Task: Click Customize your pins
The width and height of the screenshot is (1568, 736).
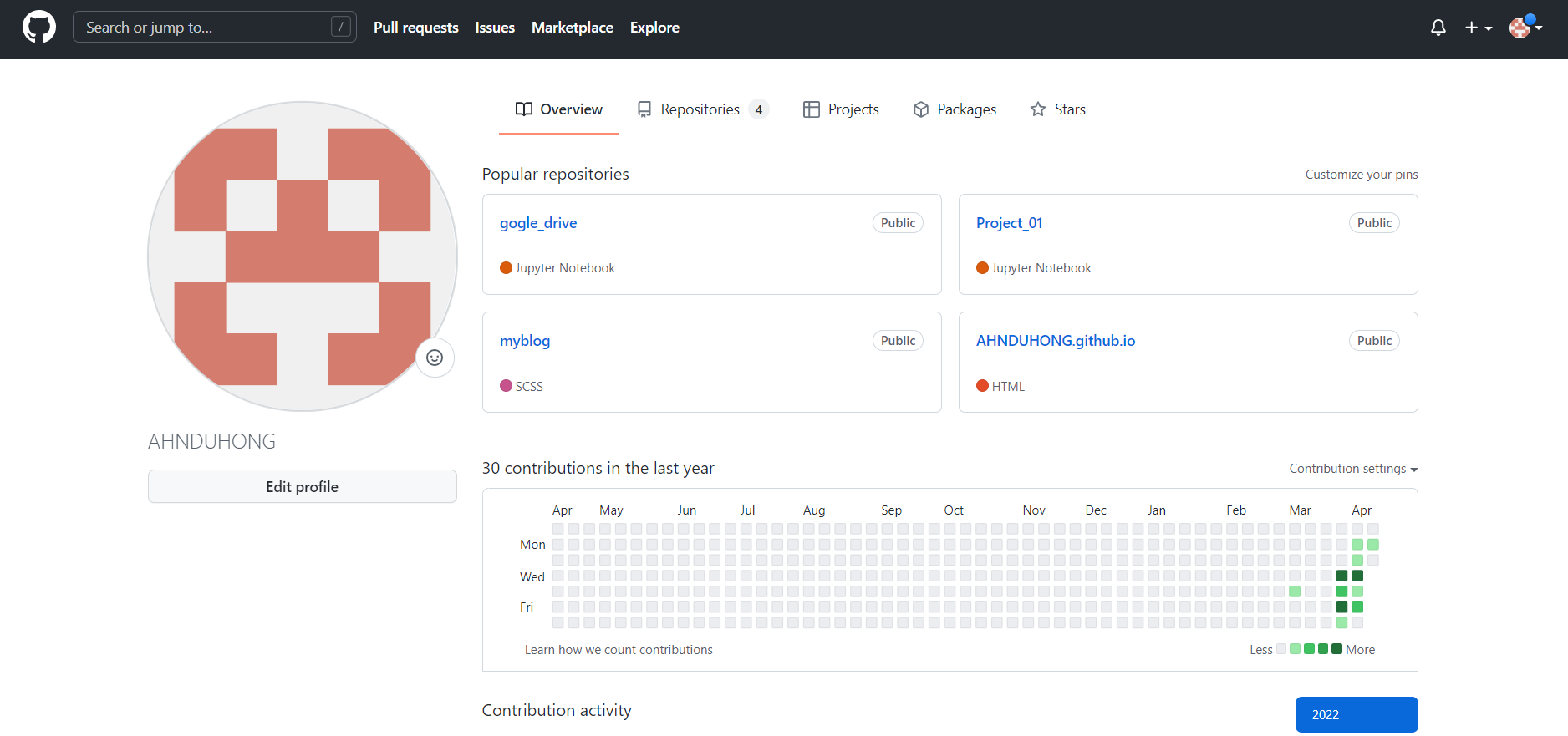Action: click(x=1362, y=175)
